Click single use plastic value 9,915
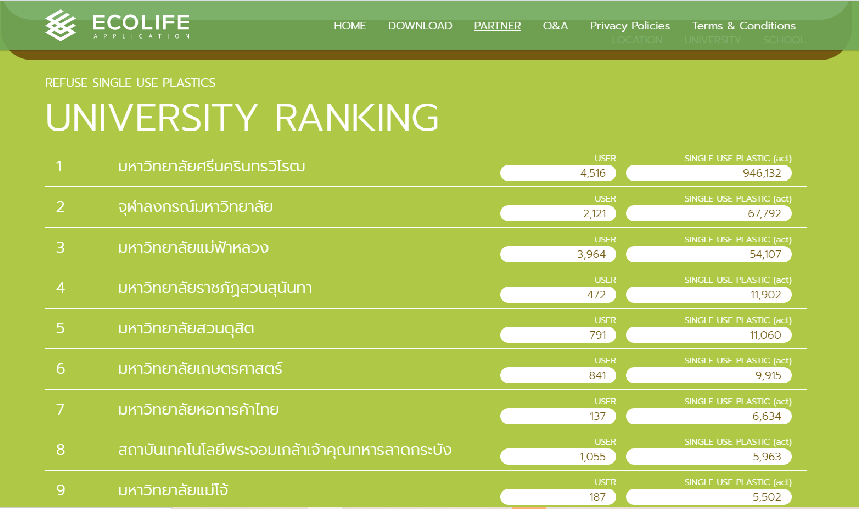This screenshot has height=509, width=859. click(708, 375)
